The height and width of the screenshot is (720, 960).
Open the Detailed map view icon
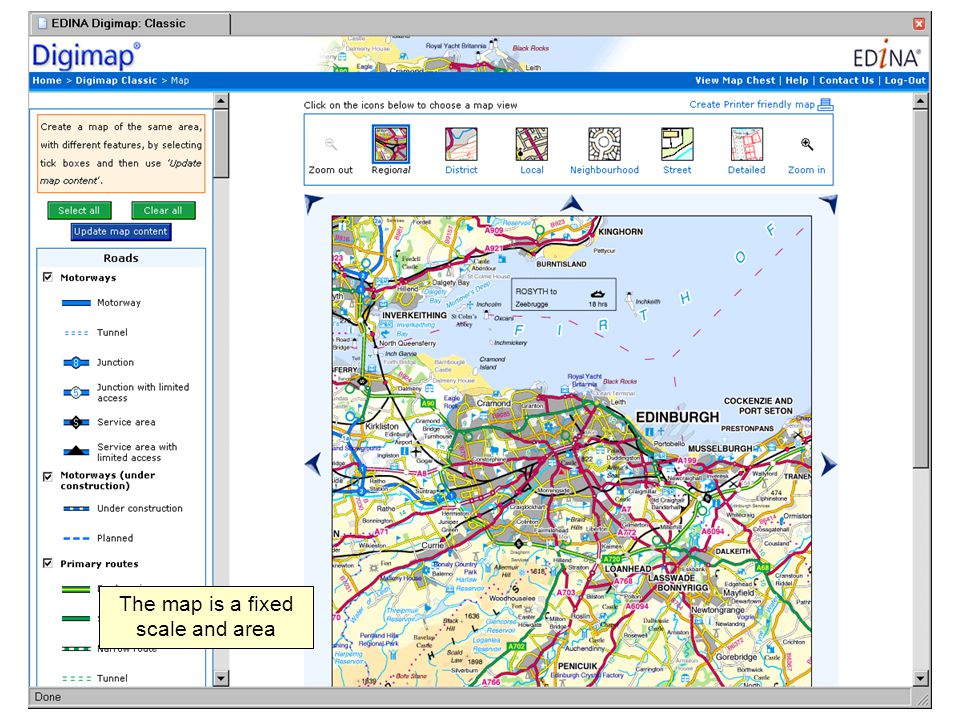[746, 144]
